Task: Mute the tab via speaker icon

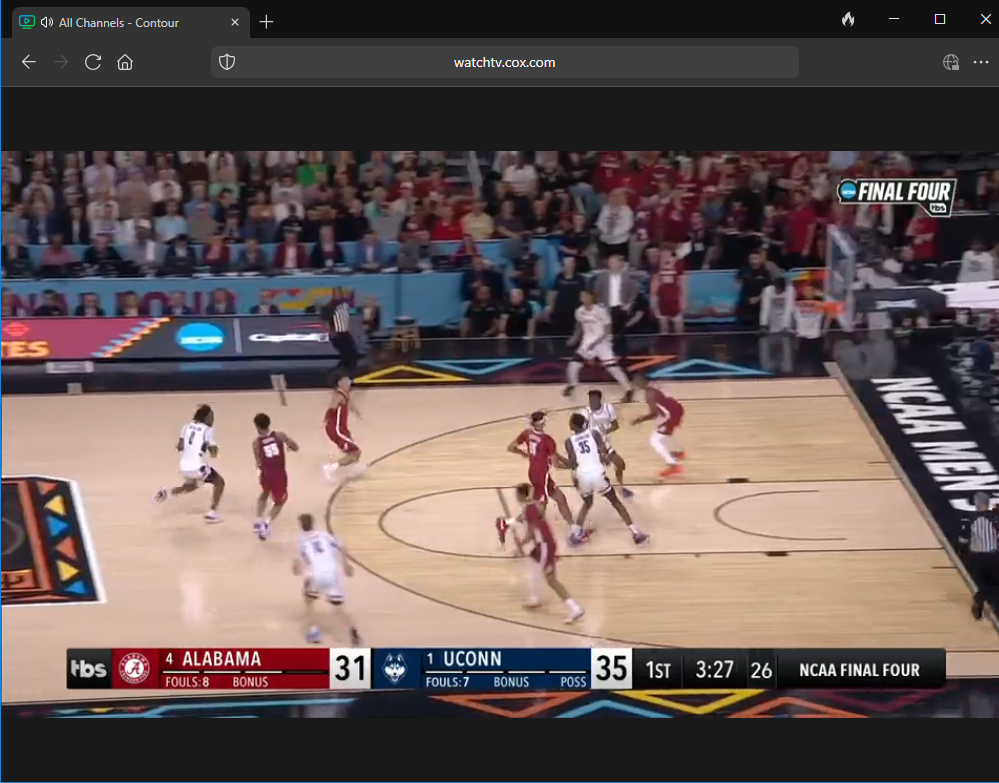Action: [47, 22]
